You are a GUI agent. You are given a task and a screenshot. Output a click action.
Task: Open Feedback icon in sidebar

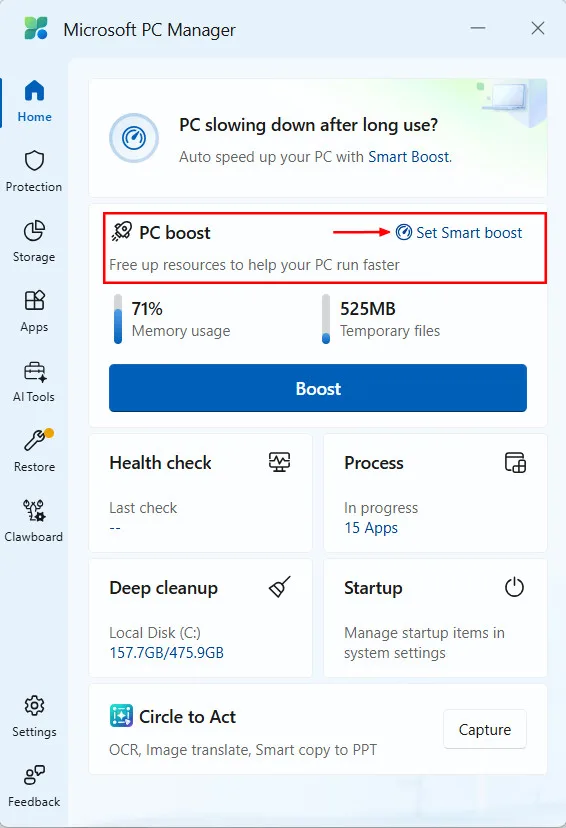tap(34, 775)
